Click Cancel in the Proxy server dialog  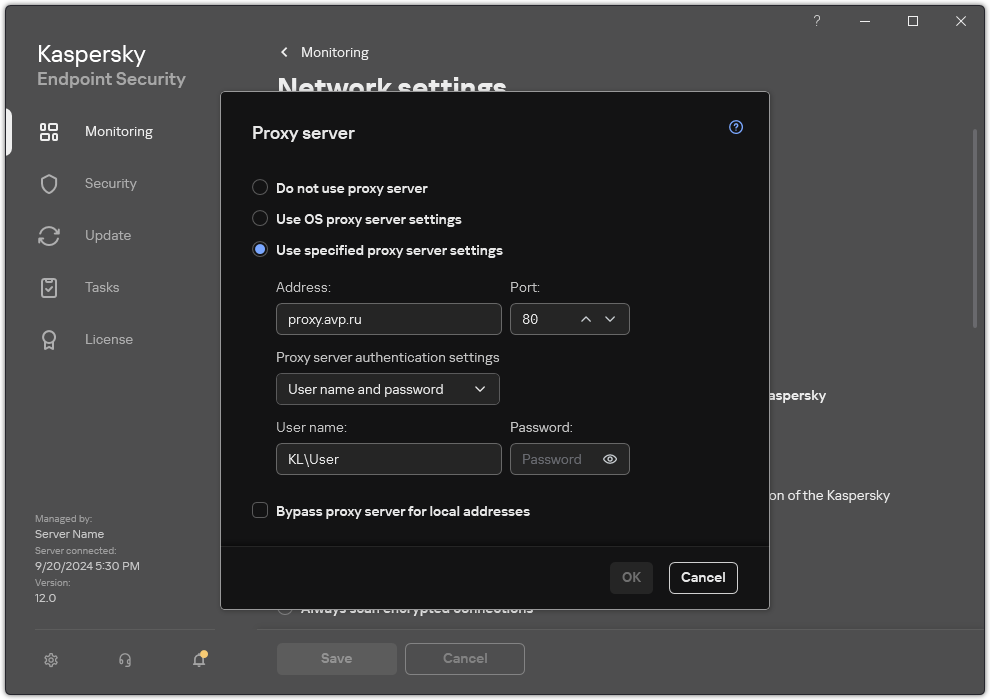(703, 577)
